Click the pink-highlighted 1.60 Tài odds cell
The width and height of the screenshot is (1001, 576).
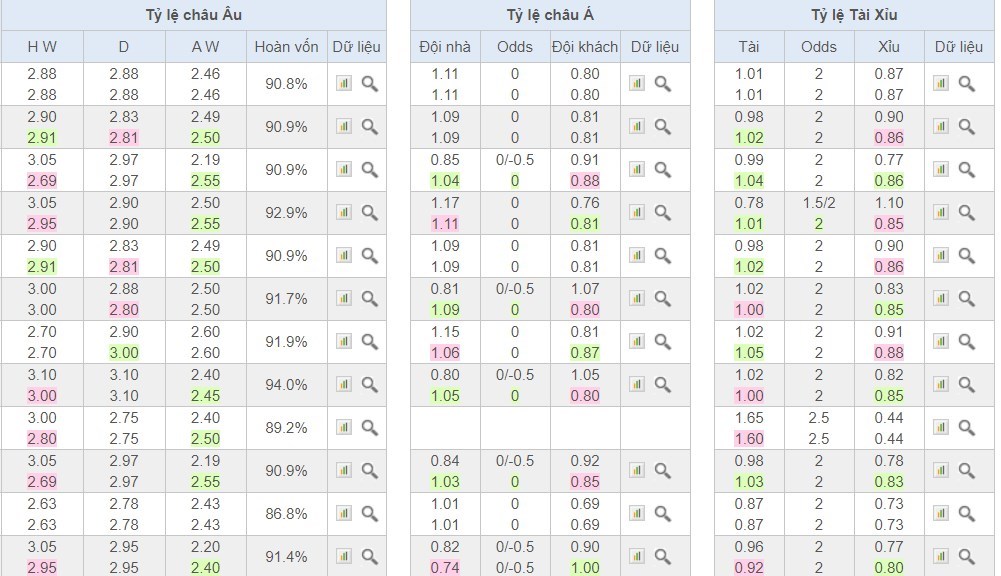tap(749, 439)
